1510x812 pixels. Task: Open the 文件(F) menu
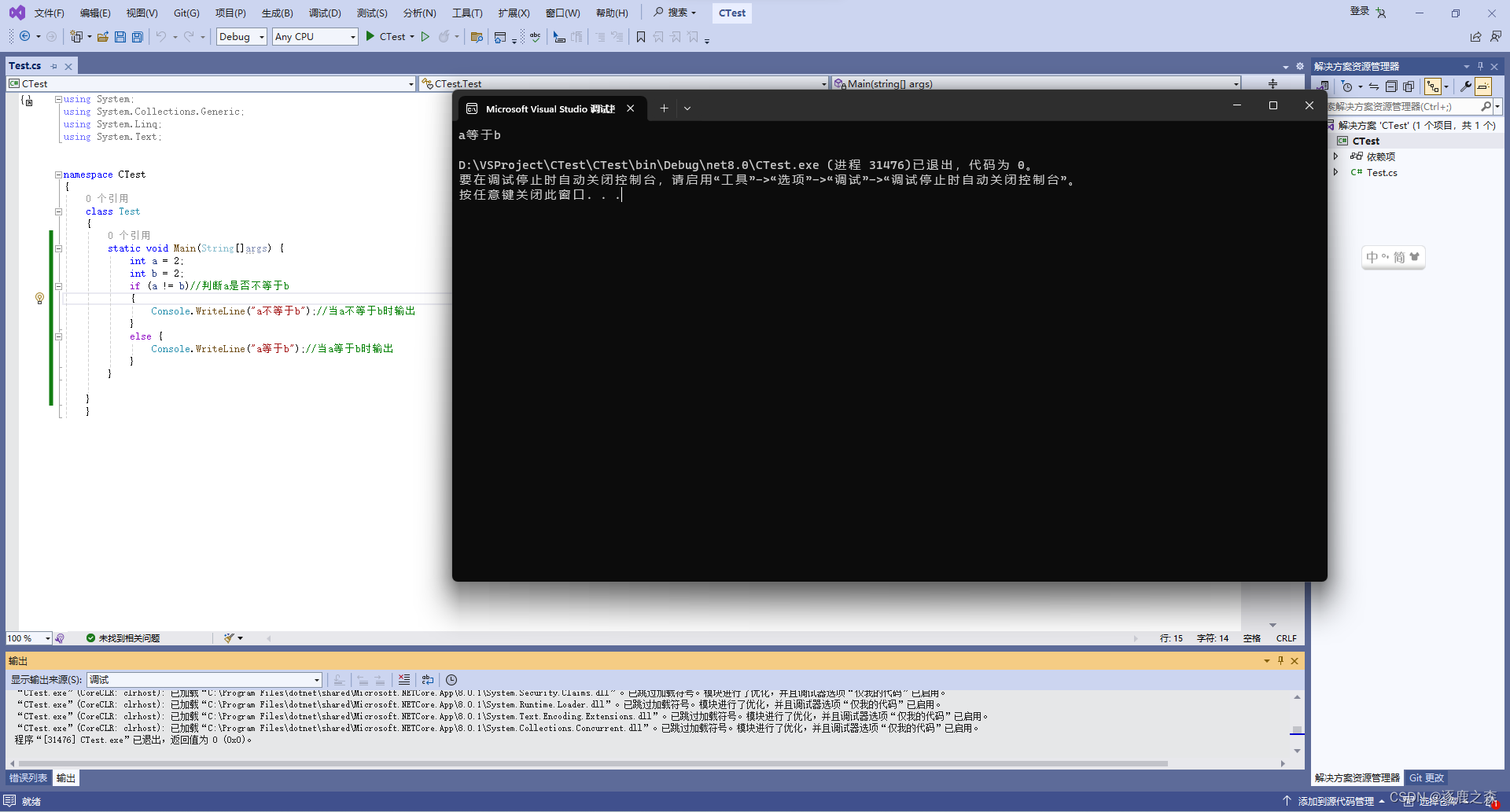pyautogui.click(x=49, y=13)
